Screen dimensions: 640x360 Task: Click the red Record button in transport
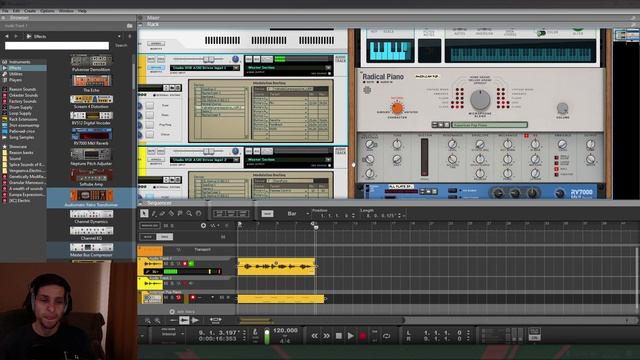point(362,336)
